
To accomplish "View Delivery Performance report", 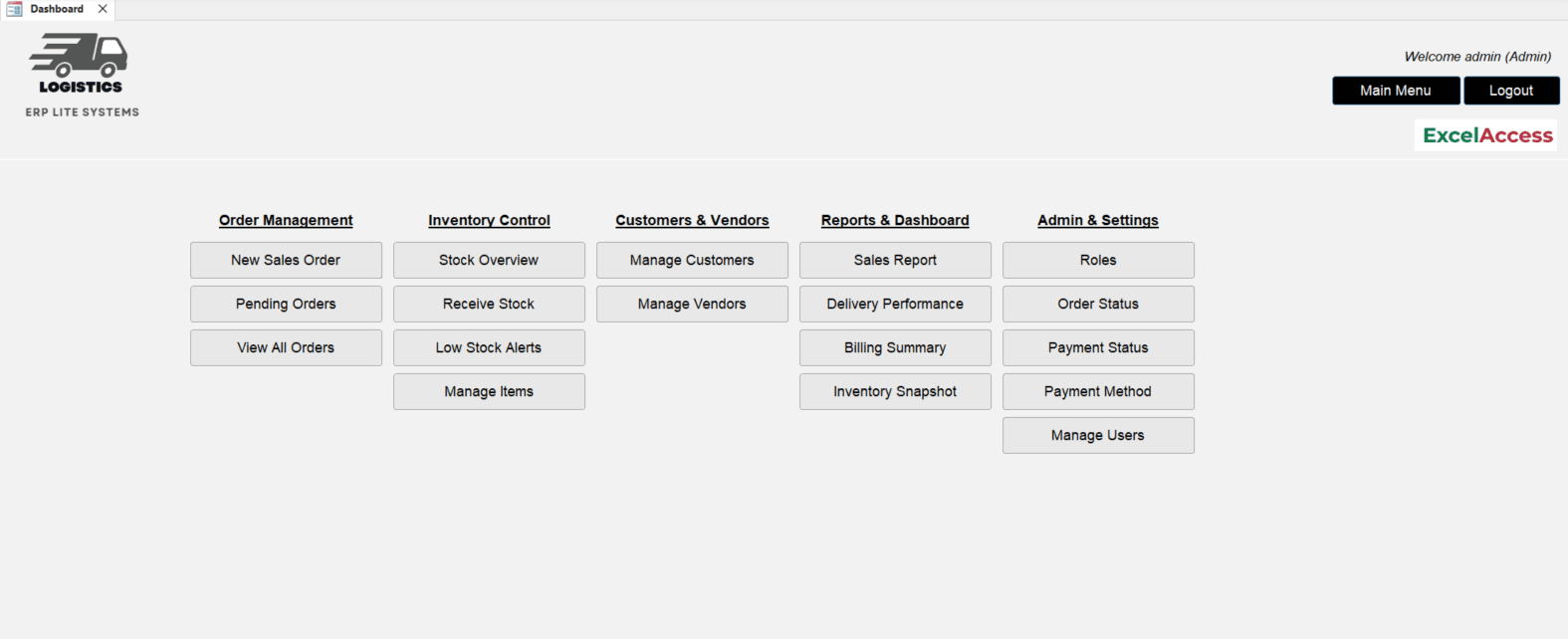I will [x=894, y=304].
